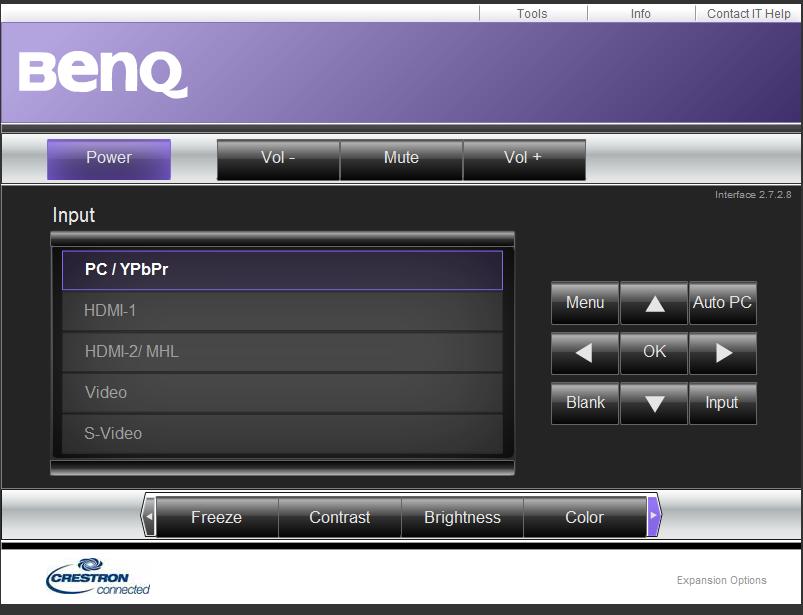Adjust Brightness setting
The image size is (803, 615).
[x=462, y=517]
